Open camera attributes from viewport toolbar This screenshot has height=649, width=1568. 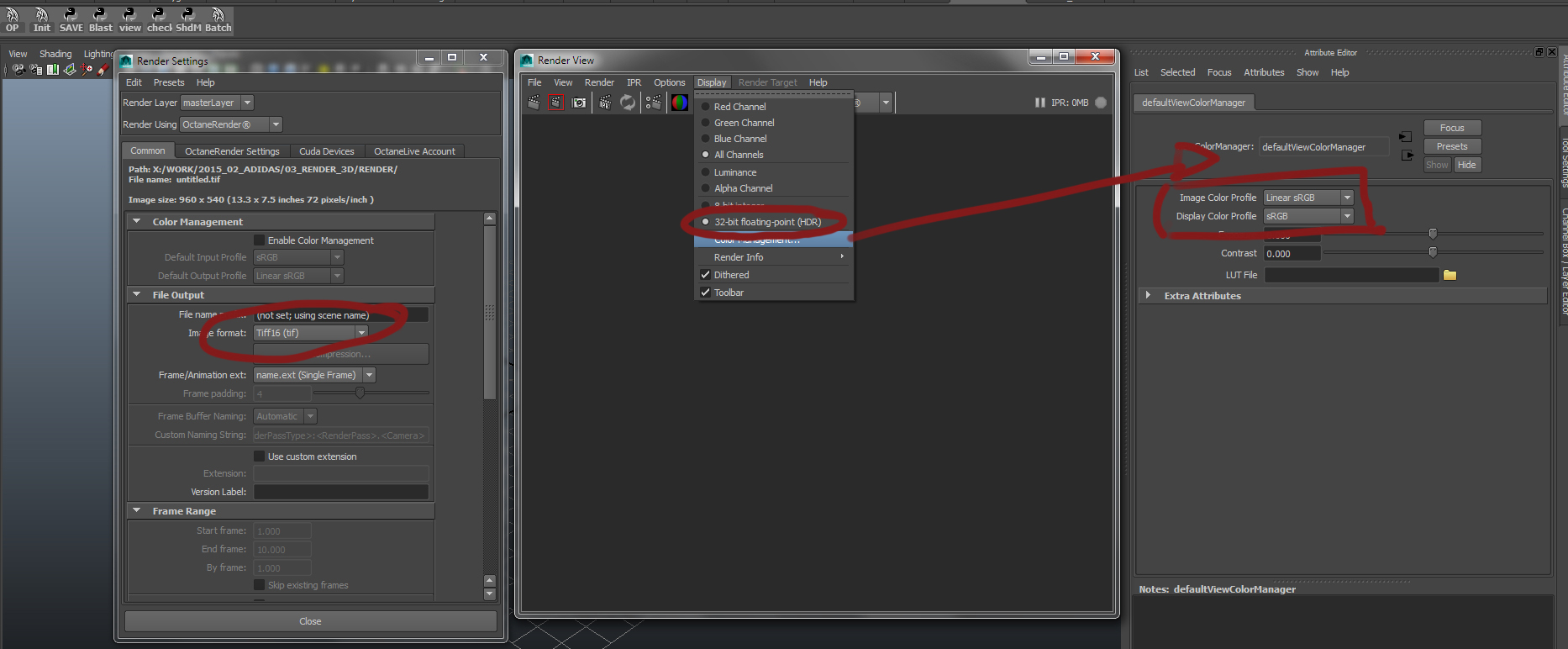point(35,70)
